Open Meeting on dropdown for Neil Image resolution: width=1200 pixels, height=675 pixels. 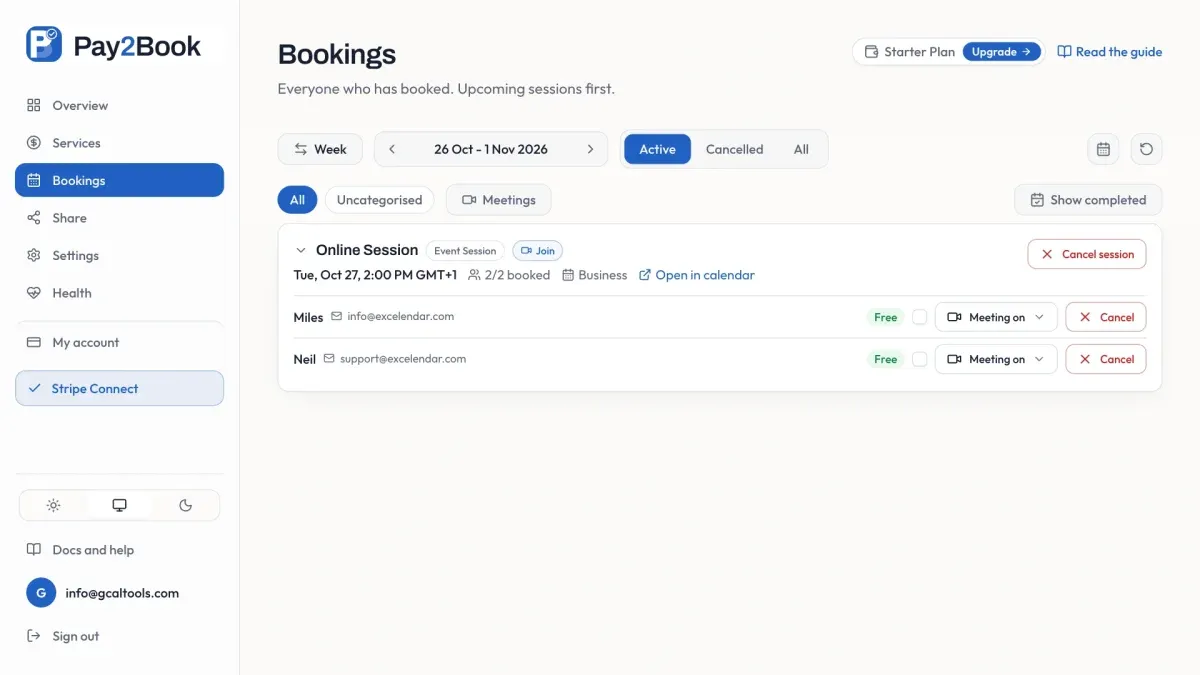coord(996,359)
